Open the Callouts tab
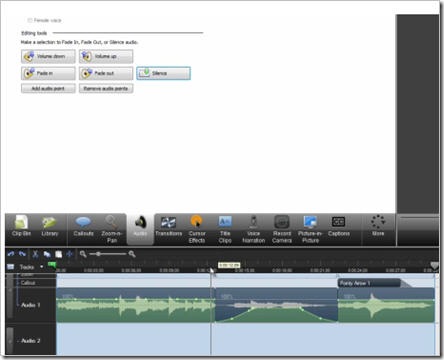Image resolution: width=444 pixels, height=360 pixels. pos(83,227)
